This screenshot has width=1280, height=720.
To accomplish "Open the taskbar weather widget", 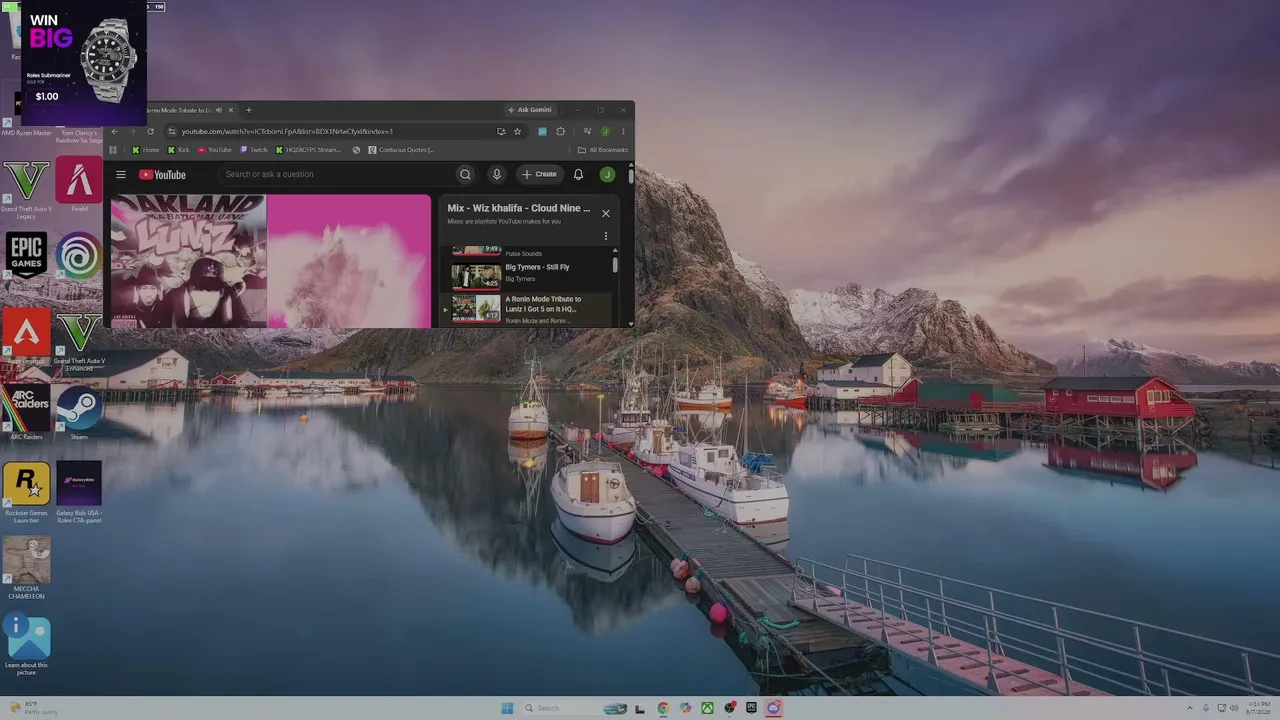I will tap(32, 708).
